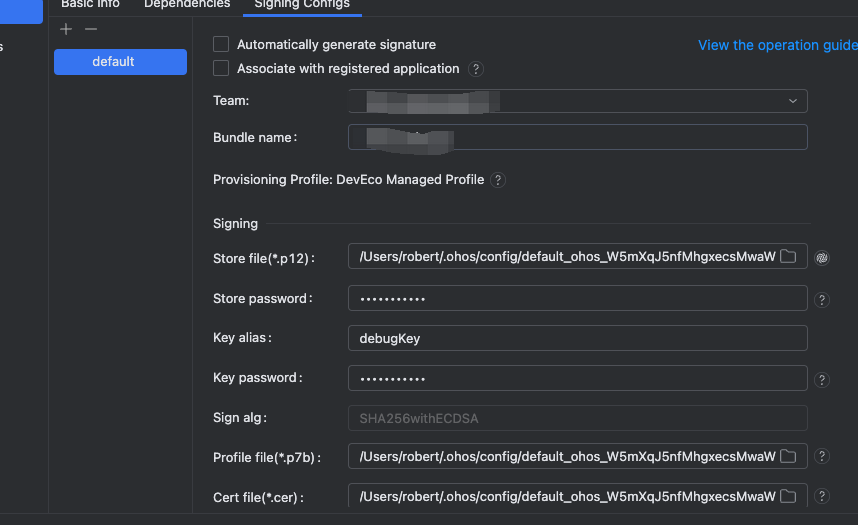Click the Key alias debugKey field

click(577, 338)
